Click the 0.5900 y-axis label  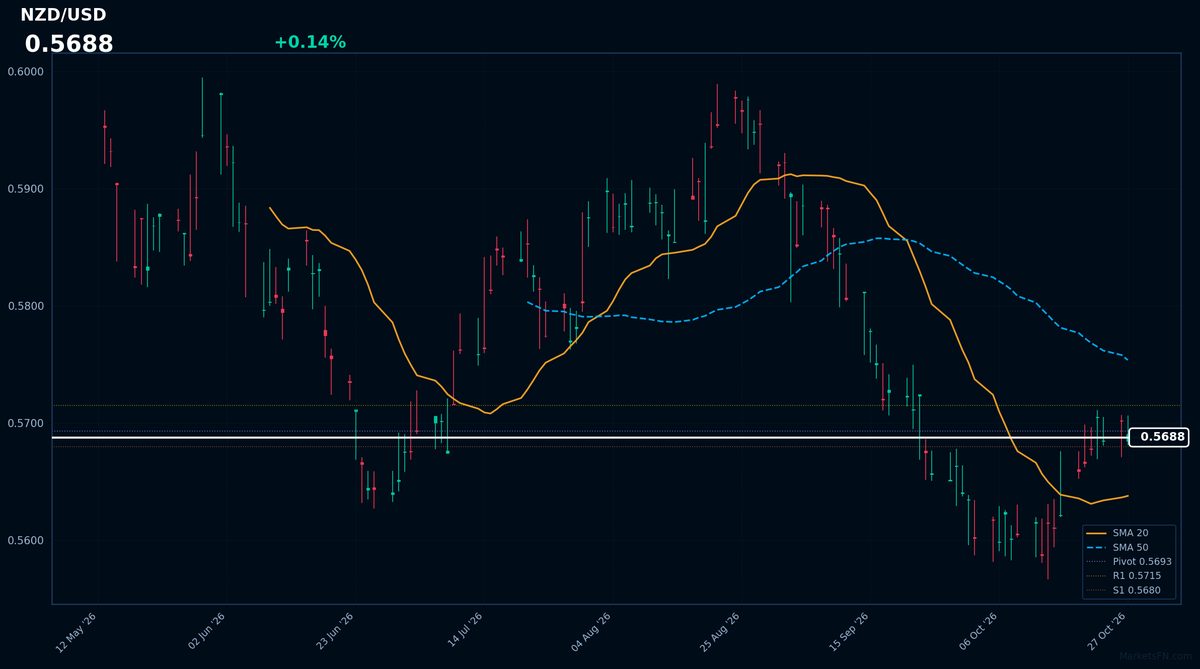[x=25, y=189]
